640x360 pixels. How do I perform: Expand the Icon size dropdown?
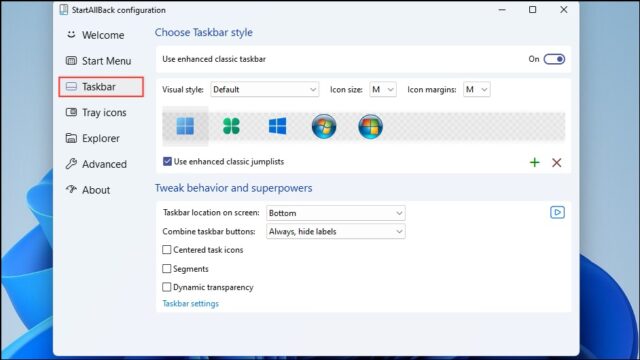point(382,89)
